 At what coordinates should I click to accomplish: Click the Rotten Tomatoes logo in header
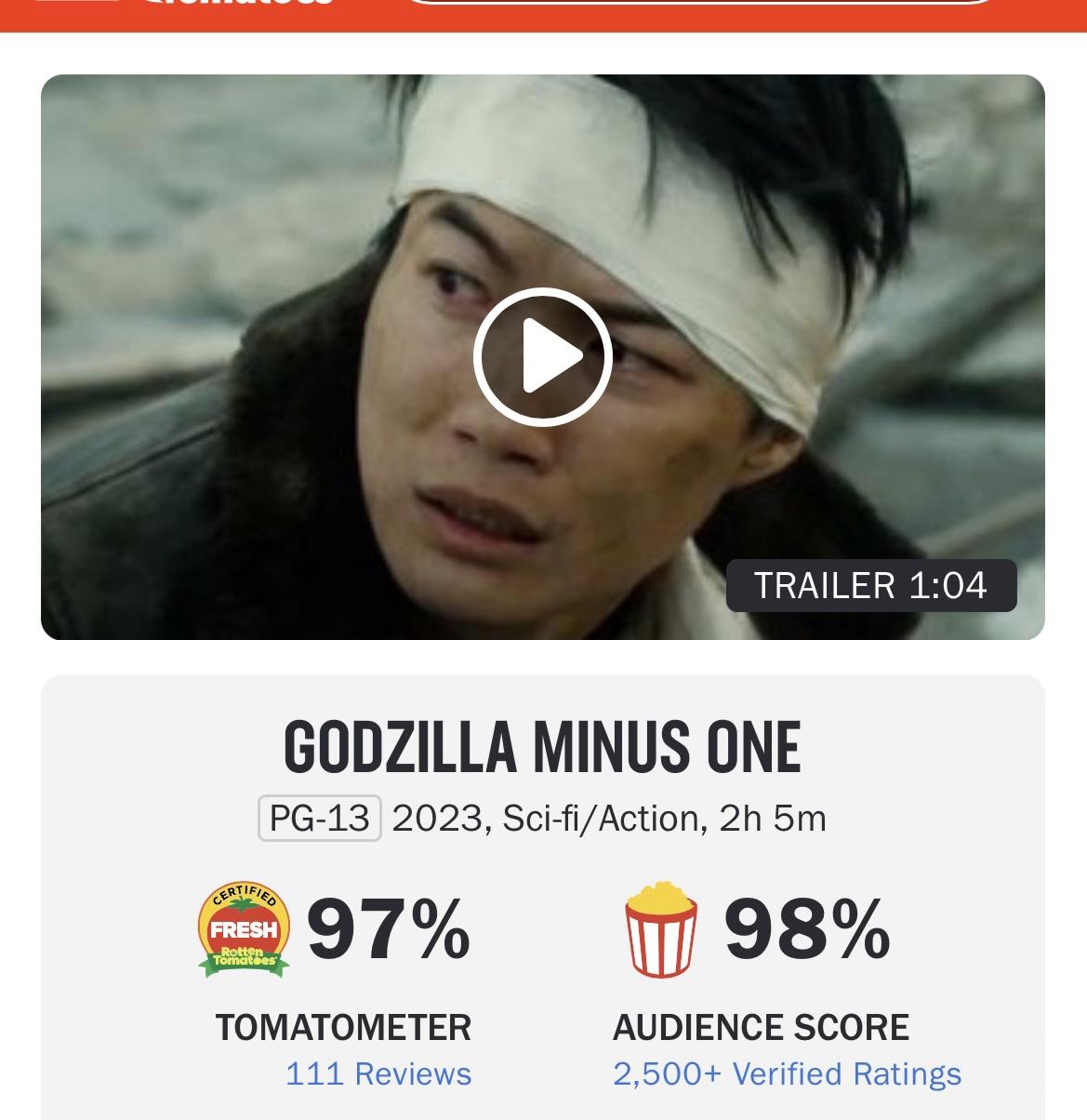tap(236, 3)
